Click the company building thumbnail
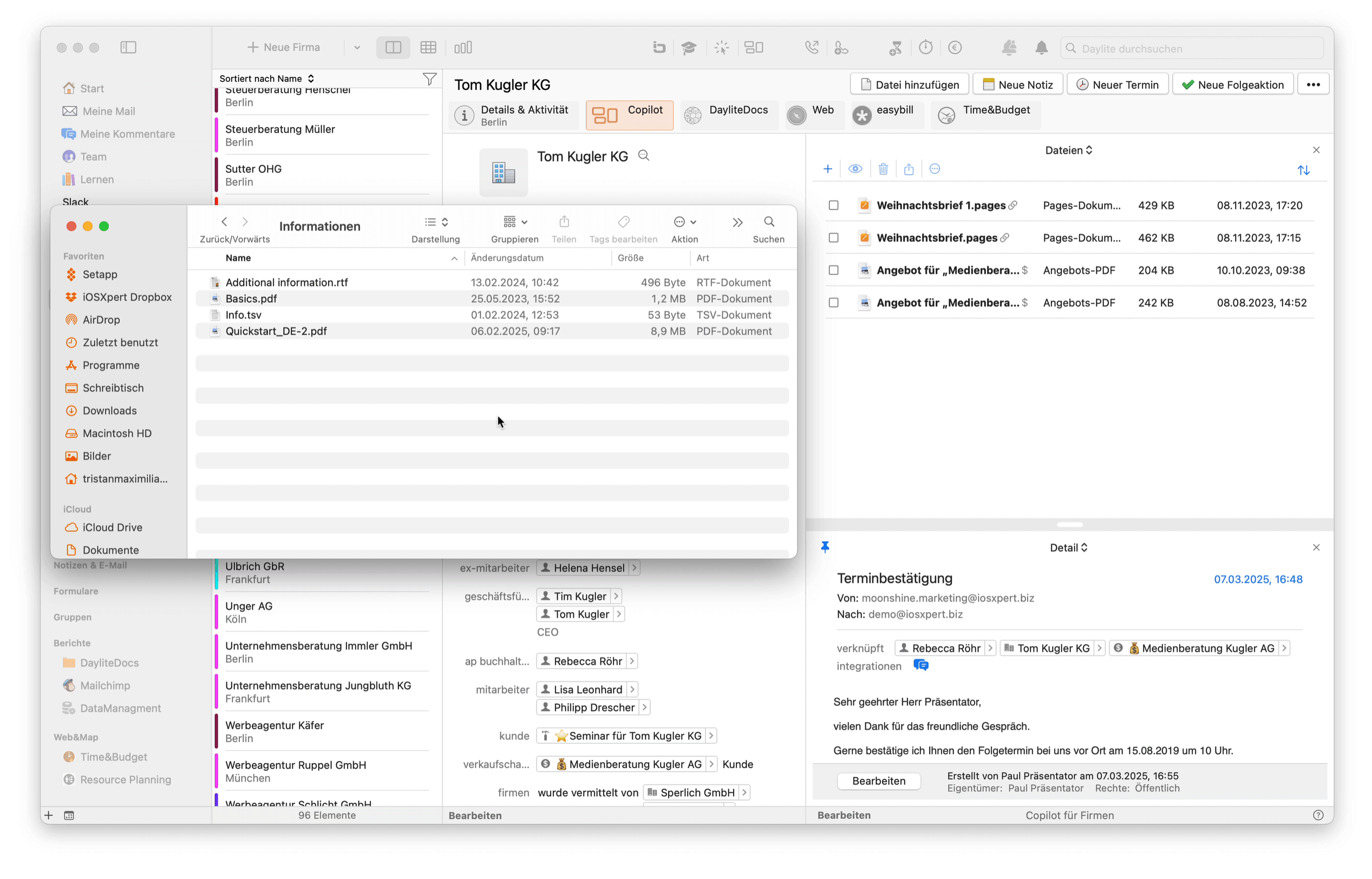 point(503,172)
